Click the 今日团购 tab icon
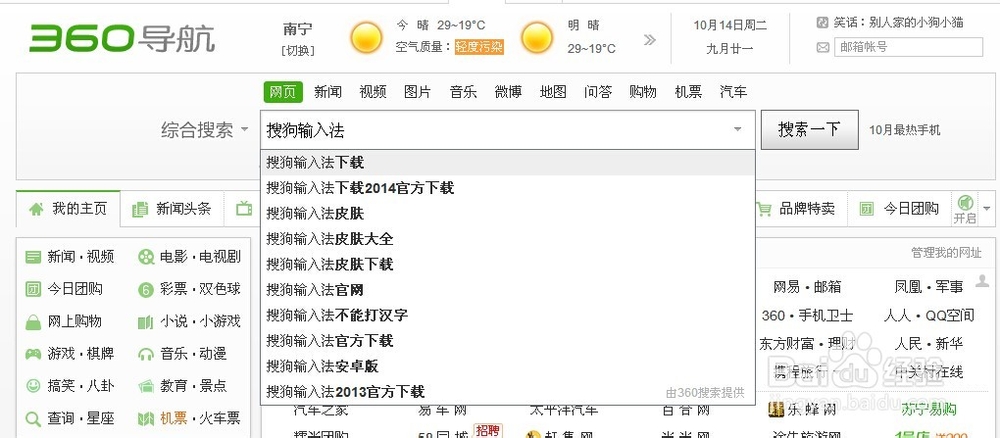This screenshot has height=438, width=1000. (x=866, y=208)
